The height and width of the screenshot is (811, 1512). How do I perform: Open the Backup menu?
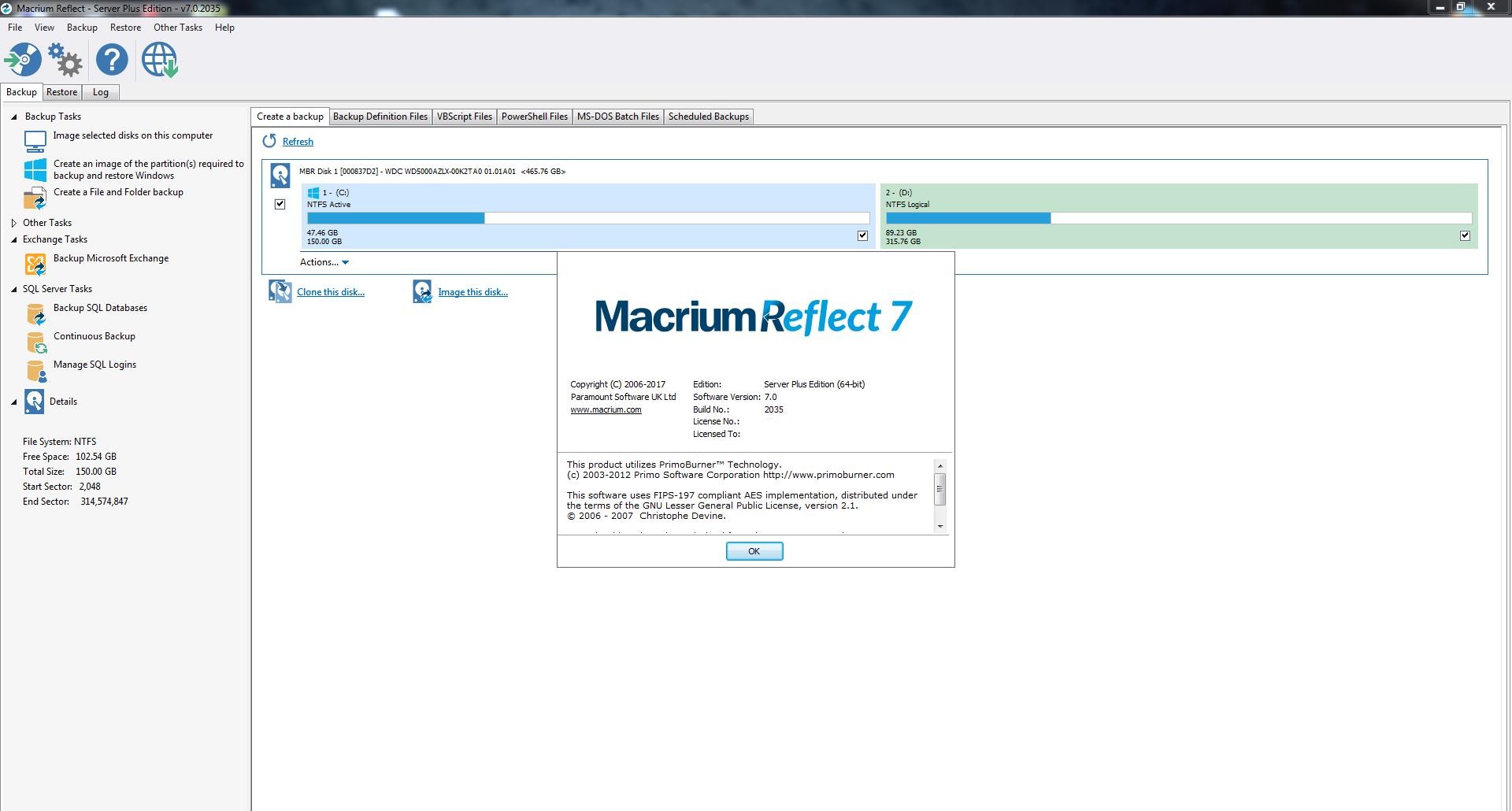click(82, 28)
